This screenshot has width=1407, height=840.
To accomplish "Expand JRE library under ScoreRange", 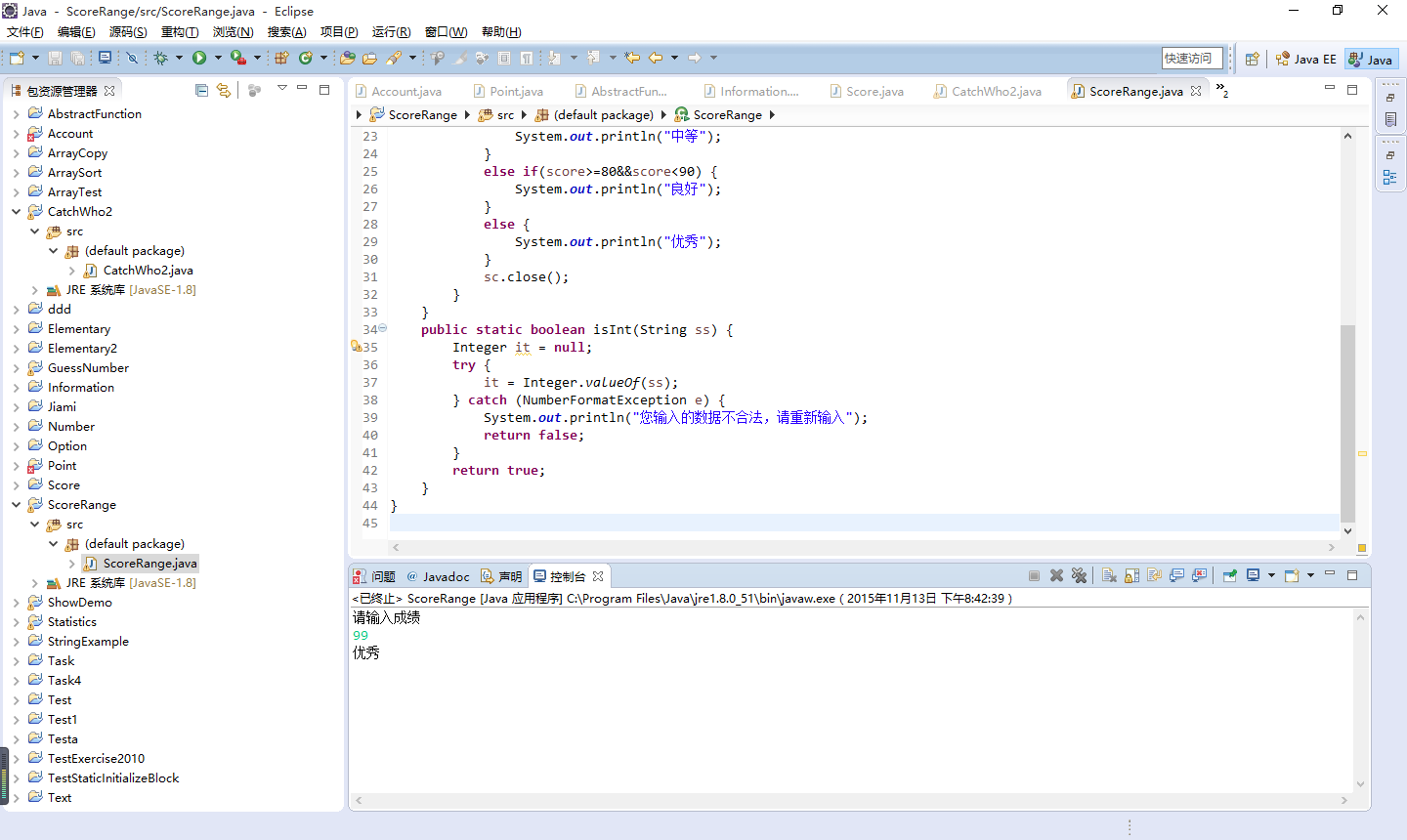I will [35, 582].
